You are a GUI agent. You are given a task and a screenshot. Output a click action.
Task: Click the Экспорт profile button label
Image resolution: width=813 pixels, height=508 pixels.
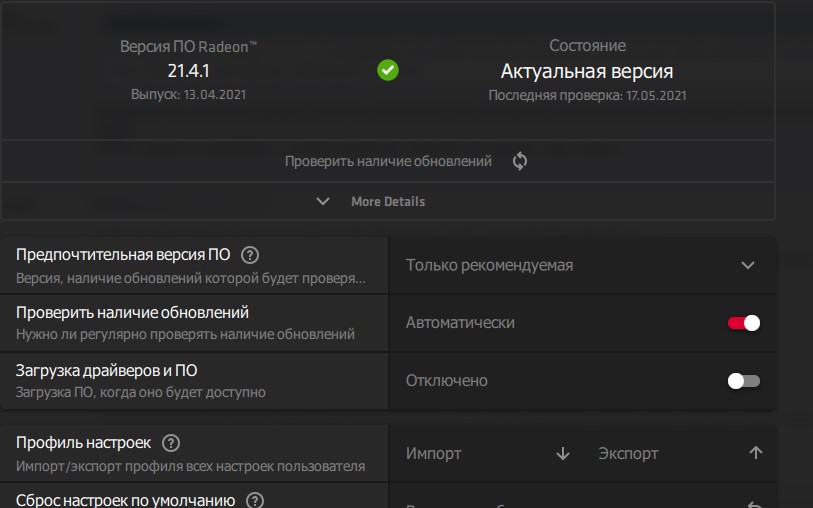(x=628, y=453)
